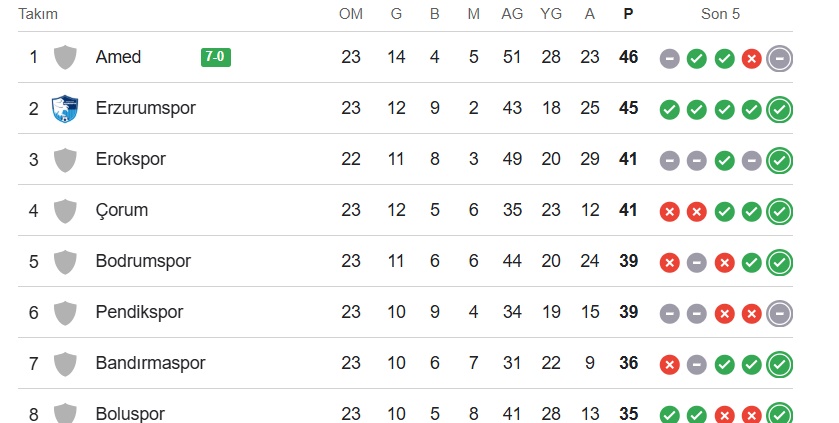Click the green 7-0 score badge

tap(216, 57)
